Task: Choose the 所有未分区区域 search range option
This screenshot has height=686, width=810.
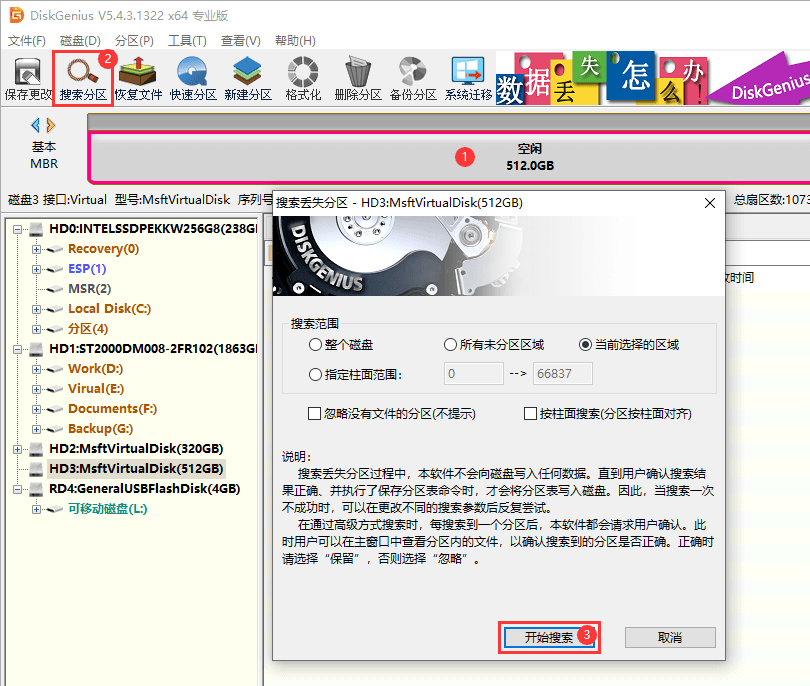Action: [451, 345]
